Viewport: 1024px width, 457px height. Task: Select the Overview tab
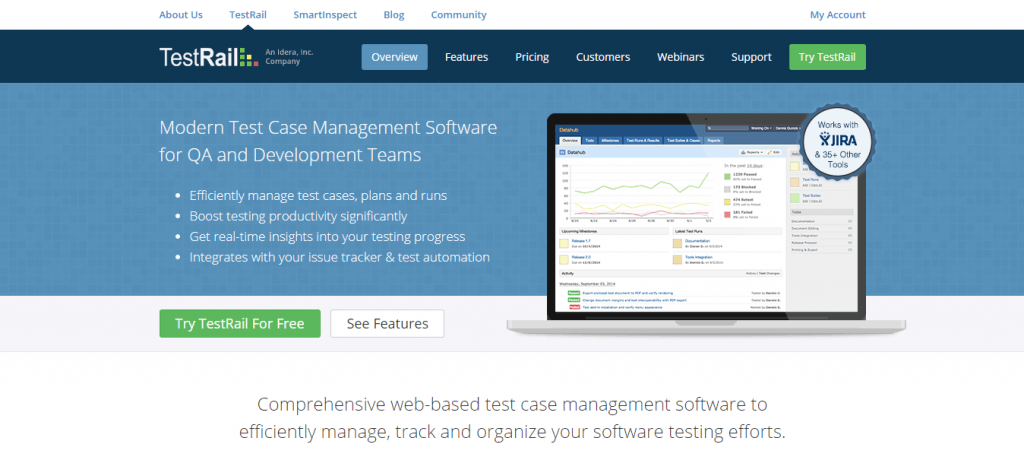click(394, 57)
